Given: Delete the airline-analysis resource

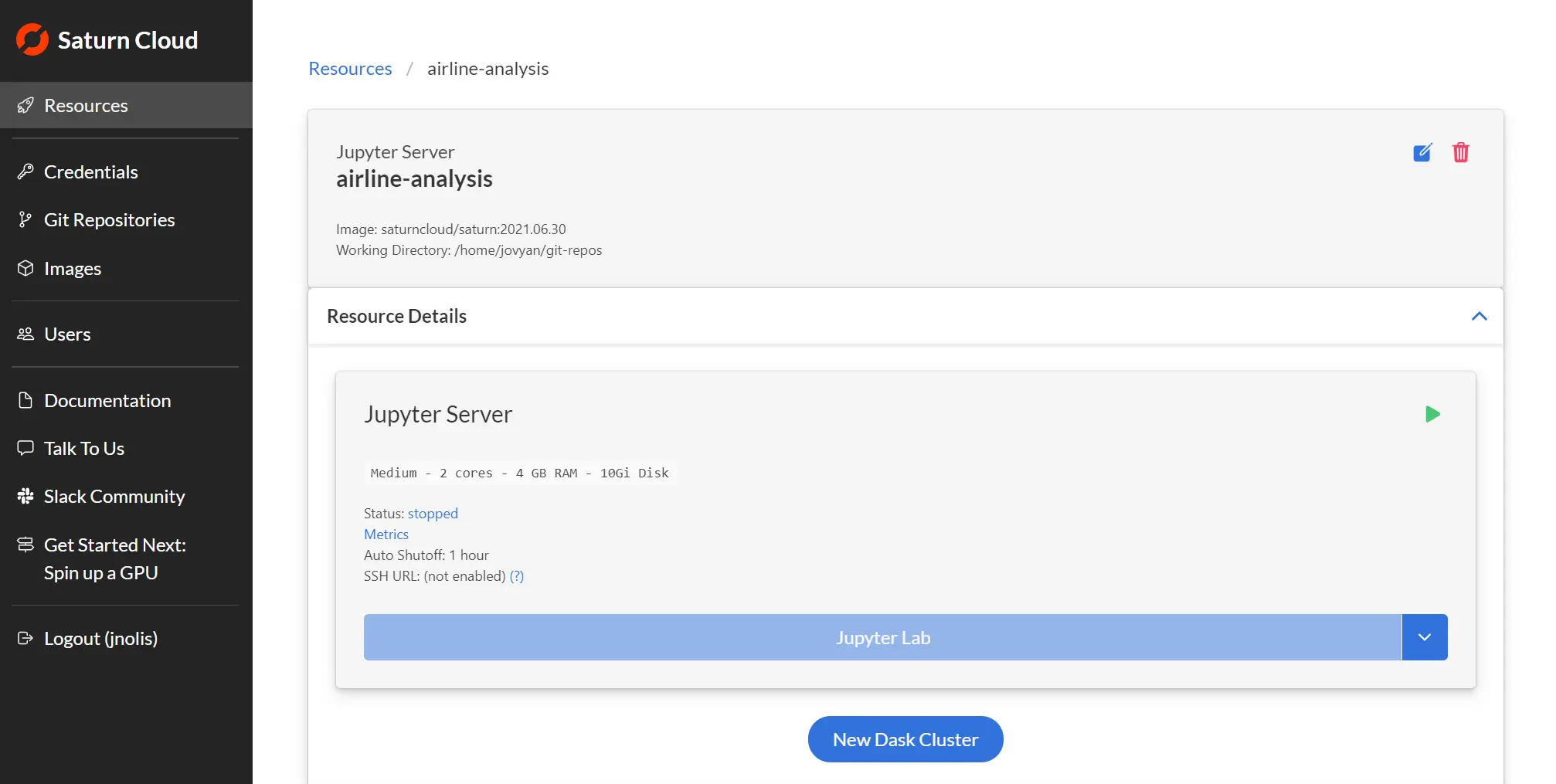Looking at the screenshot, I should [1461, 152].
